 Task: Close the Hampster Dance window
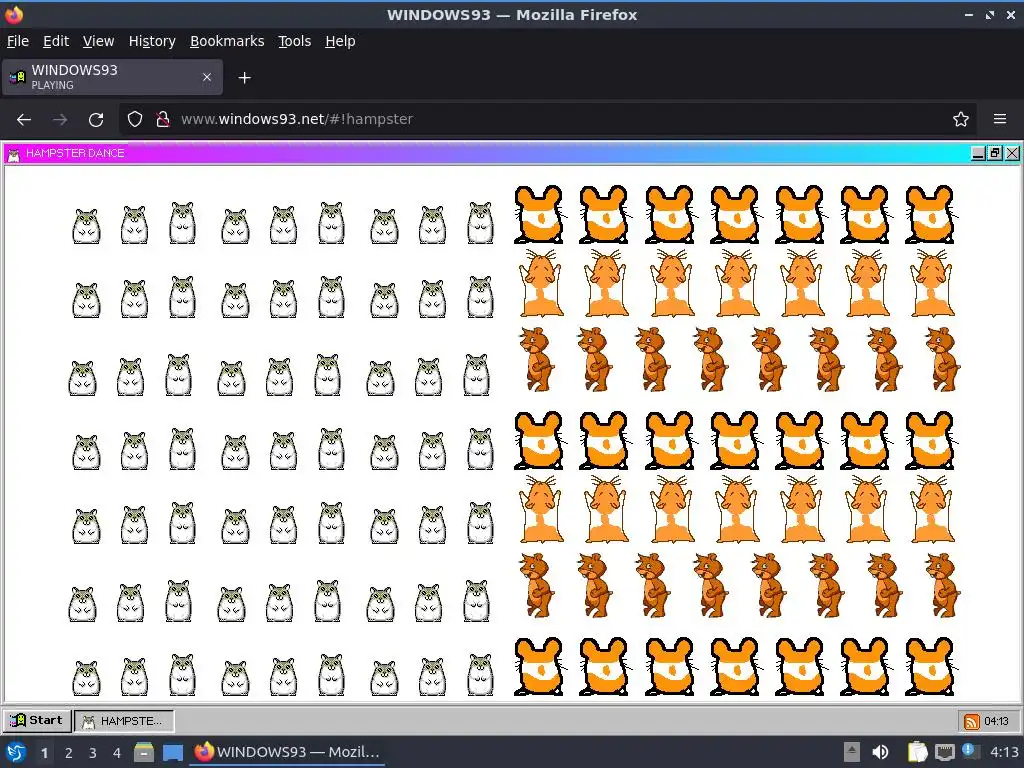(1012, 153)
